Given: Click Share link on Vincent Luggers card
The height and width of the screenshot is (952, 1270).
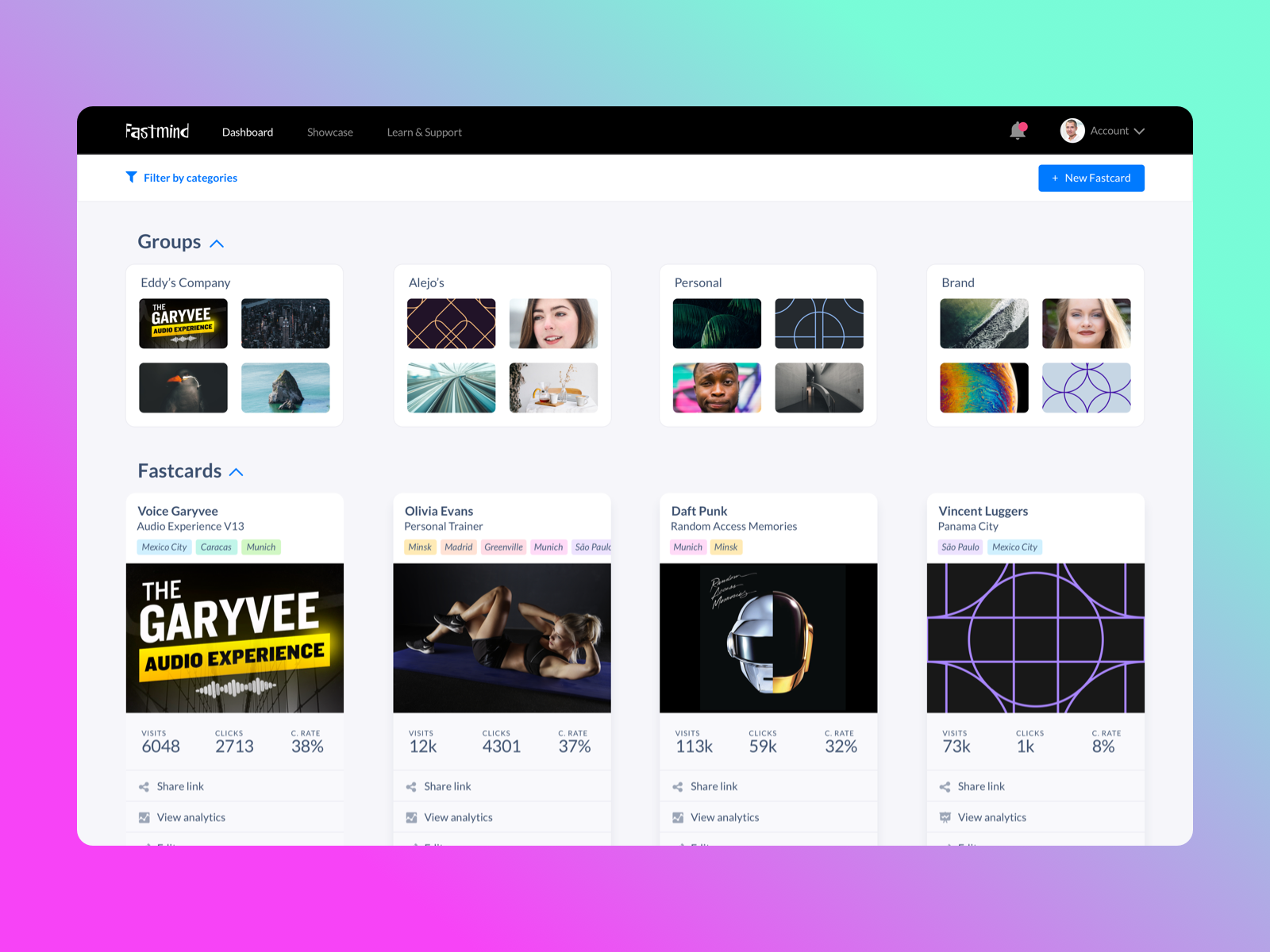Looking at the screenshot, I should [981, 786].
